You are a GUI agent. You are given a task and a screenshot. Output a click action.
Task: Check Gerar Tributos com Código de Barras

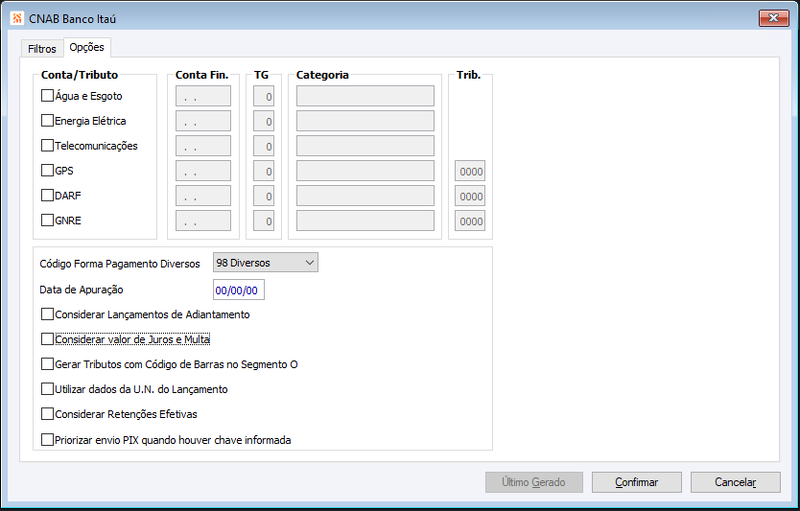click(x=47, y=364)
